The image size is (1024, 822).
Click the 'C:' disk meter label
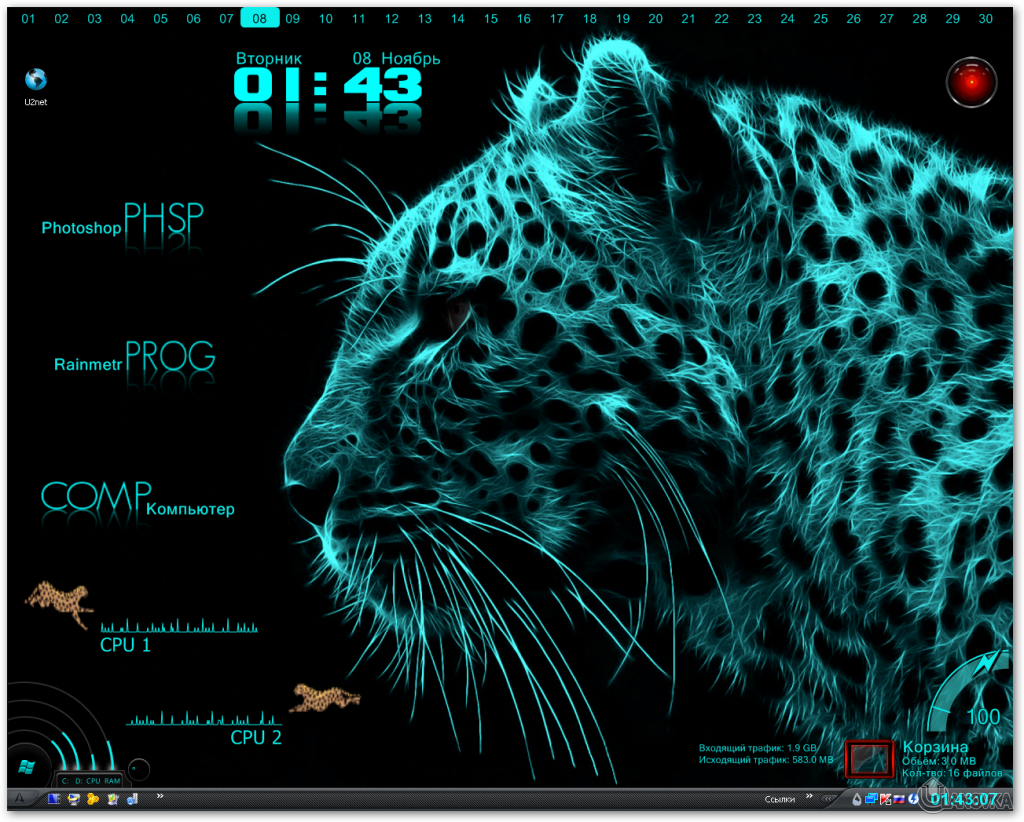[x=65, y=781]
